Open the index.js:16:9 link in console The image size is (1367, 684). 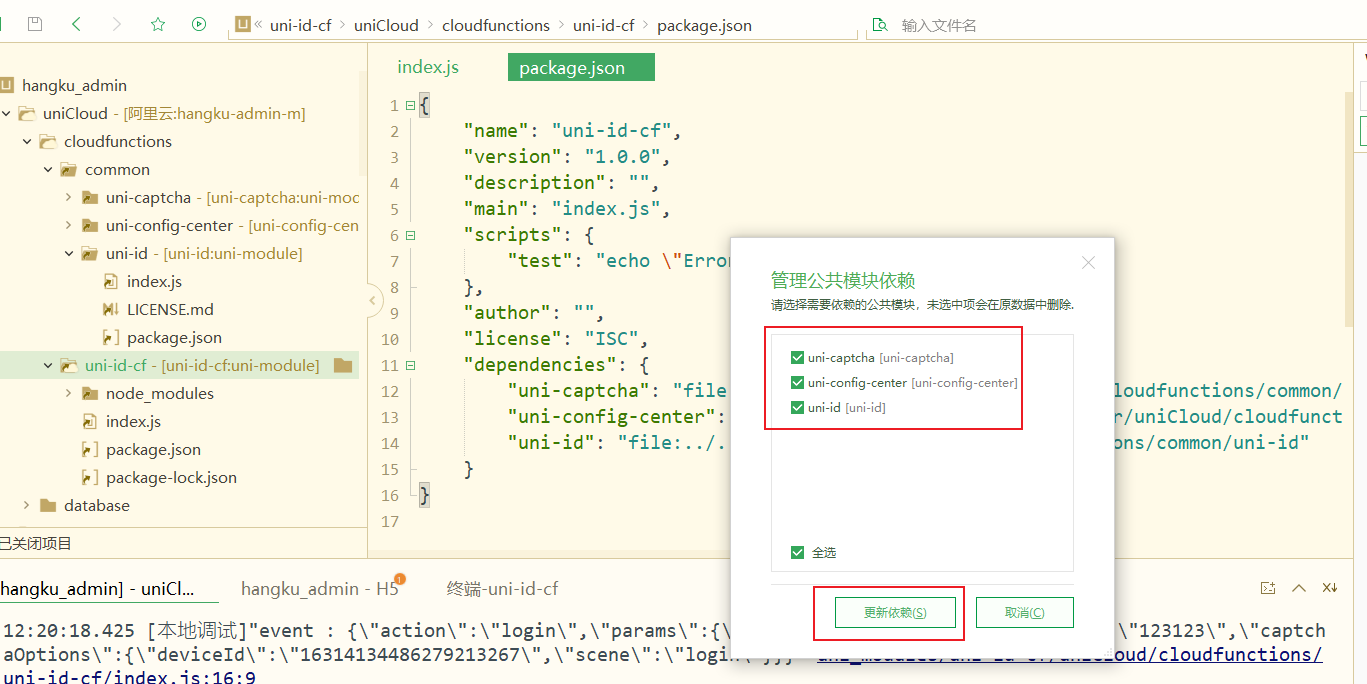[130, 678]
